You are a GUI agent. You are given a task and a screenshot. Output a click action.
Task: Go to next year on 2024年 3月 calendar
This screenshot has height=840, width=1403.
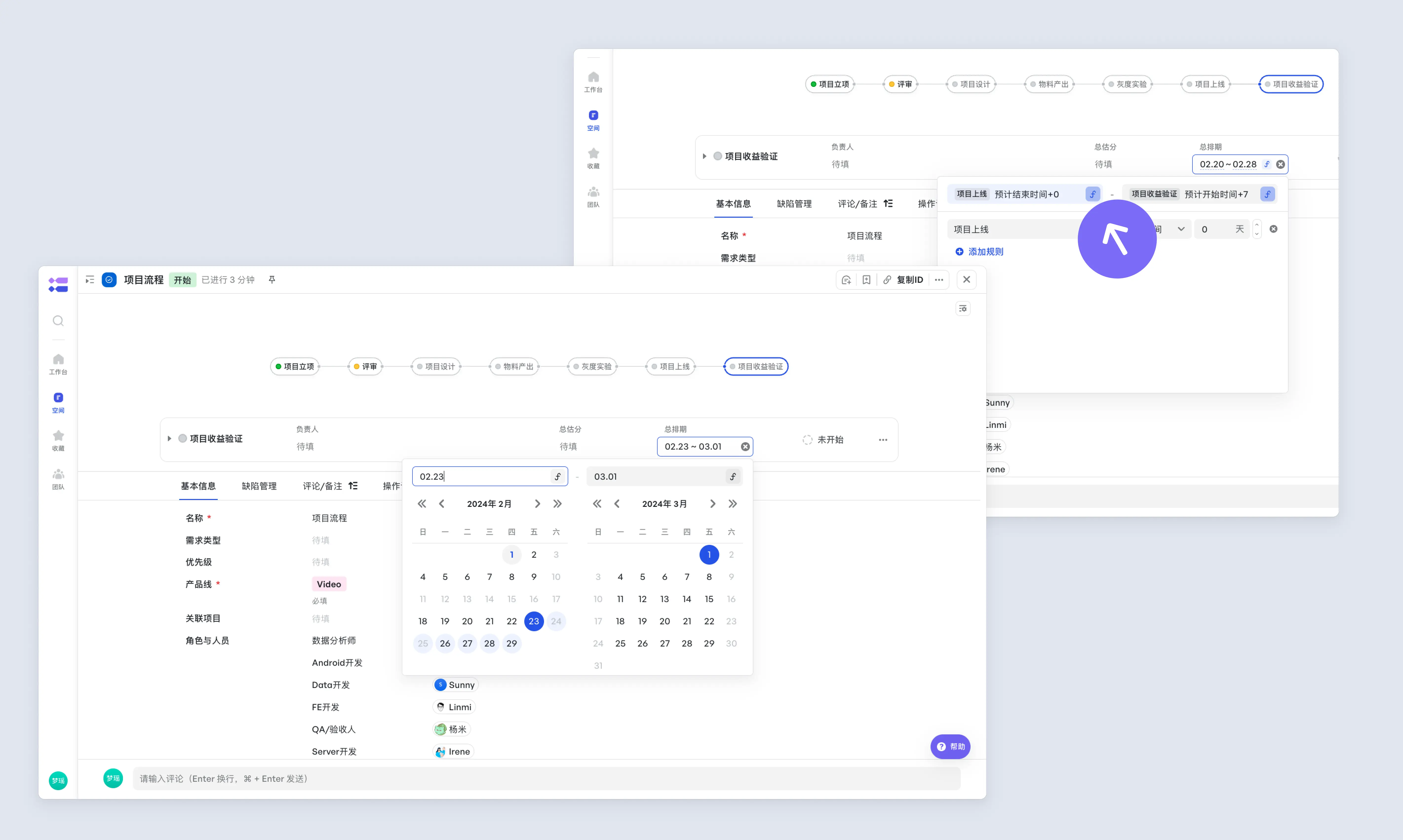[733, 504]
